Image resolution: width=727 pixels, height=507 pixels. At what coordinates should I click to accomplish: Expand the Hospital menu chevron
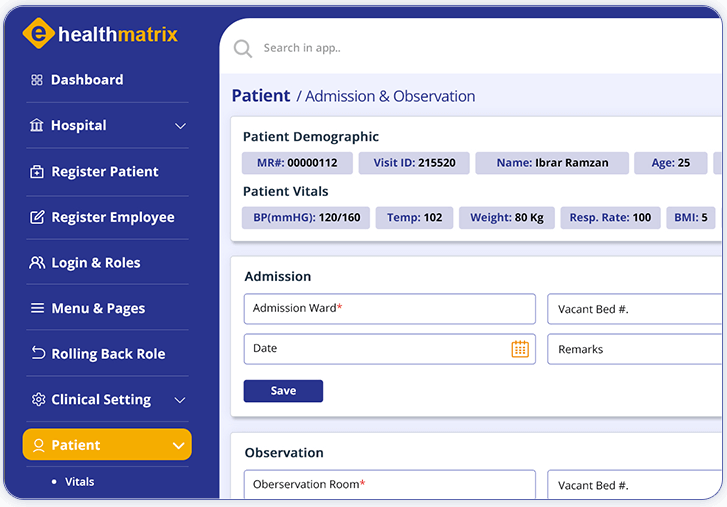tap(180, 126)
